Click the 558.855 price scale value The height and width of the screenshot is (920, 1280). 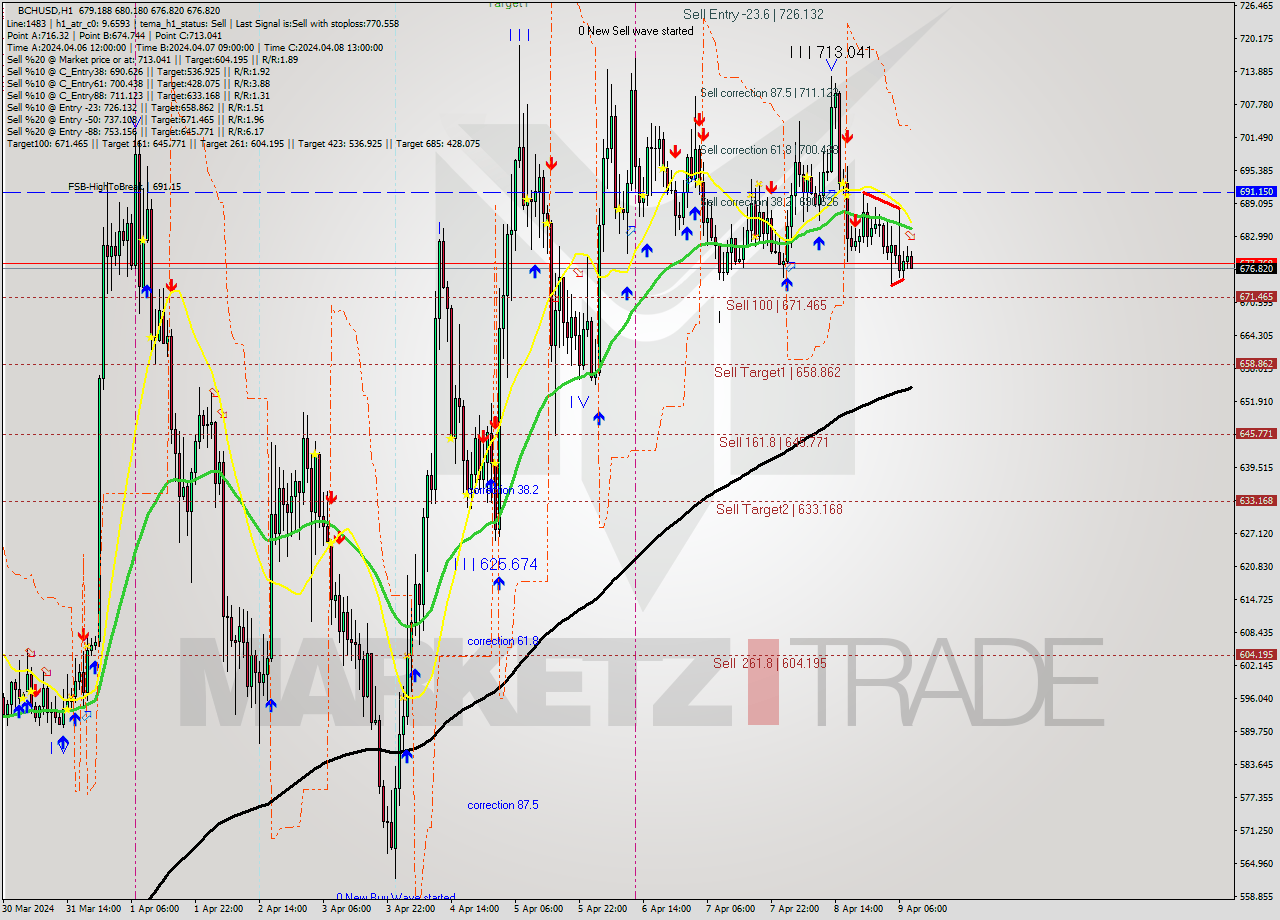(x=1256, y=897)
